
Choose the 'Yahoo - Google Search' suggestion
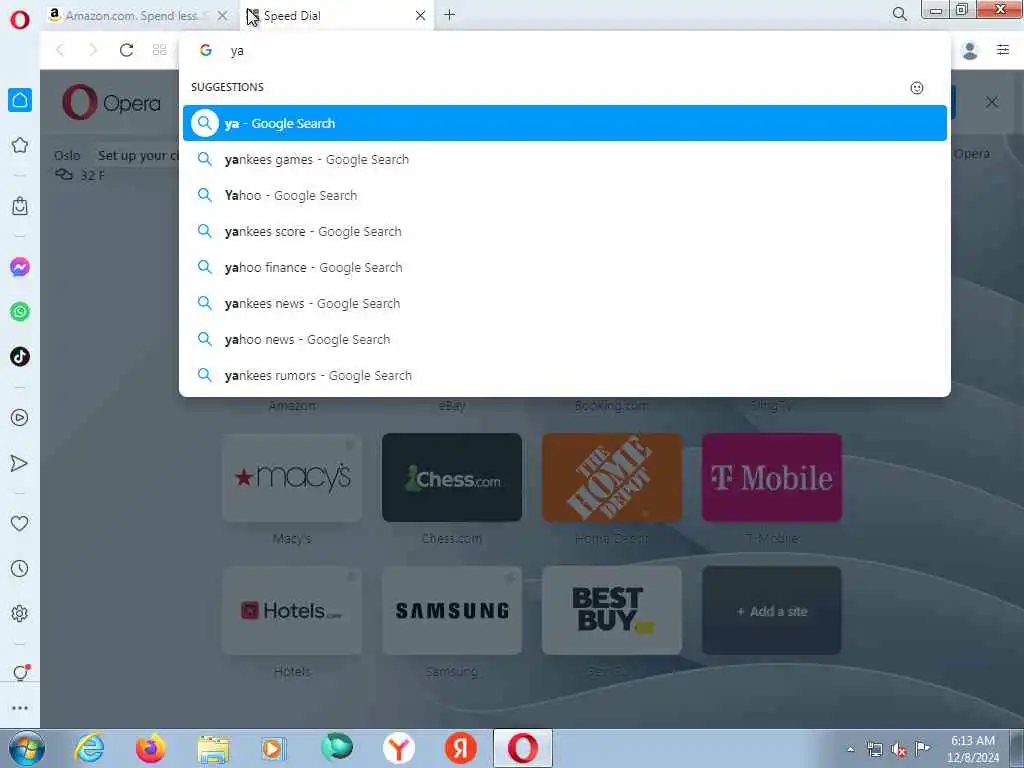[x=564, y=195]
